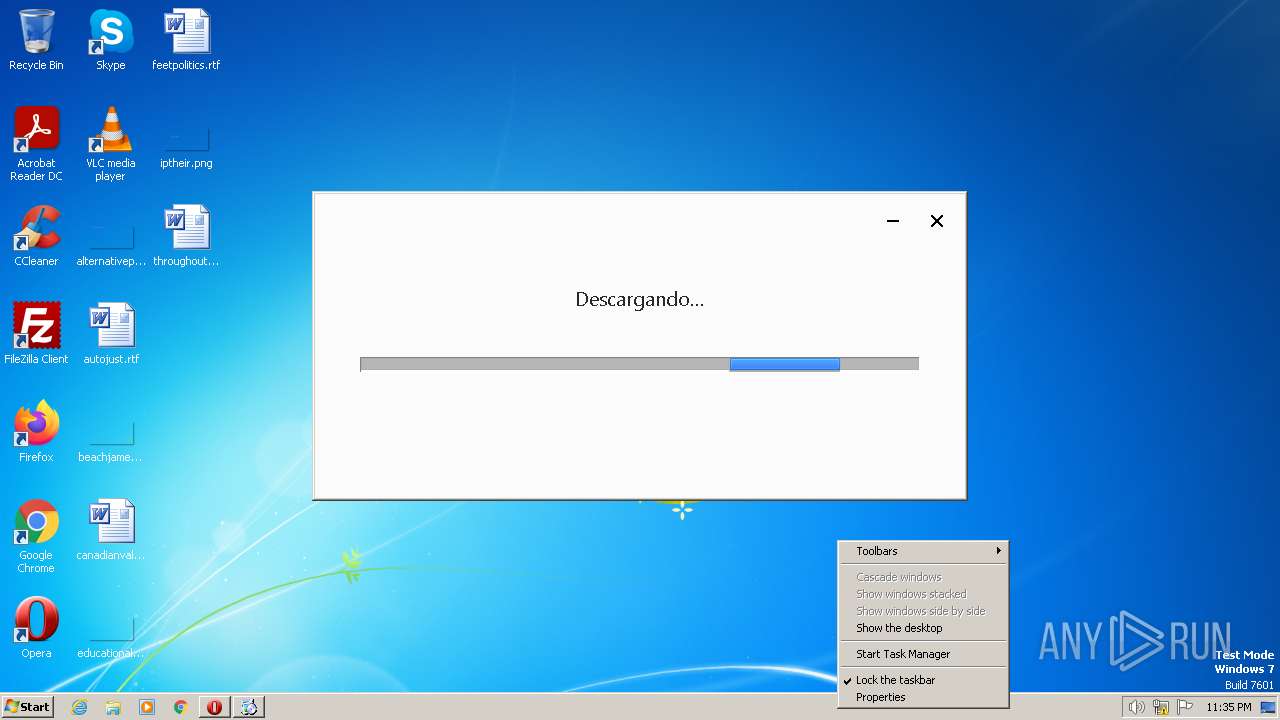Open the Acrobat Reader DC shortcut

point(36,144)
